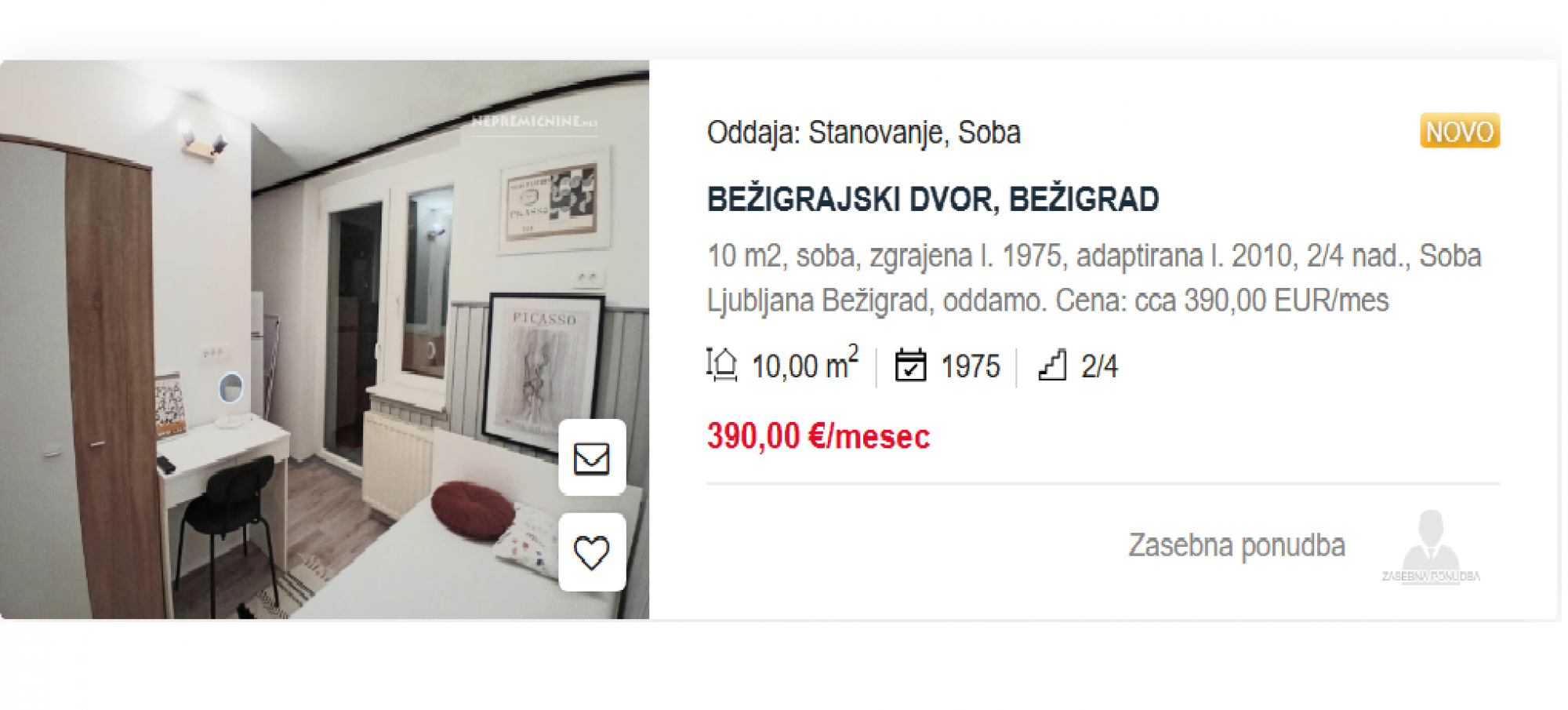The width and height of the screenshot is (1568, 710).
Task: Click the 10,00 m² area value
Action: (x=804, y=365)
